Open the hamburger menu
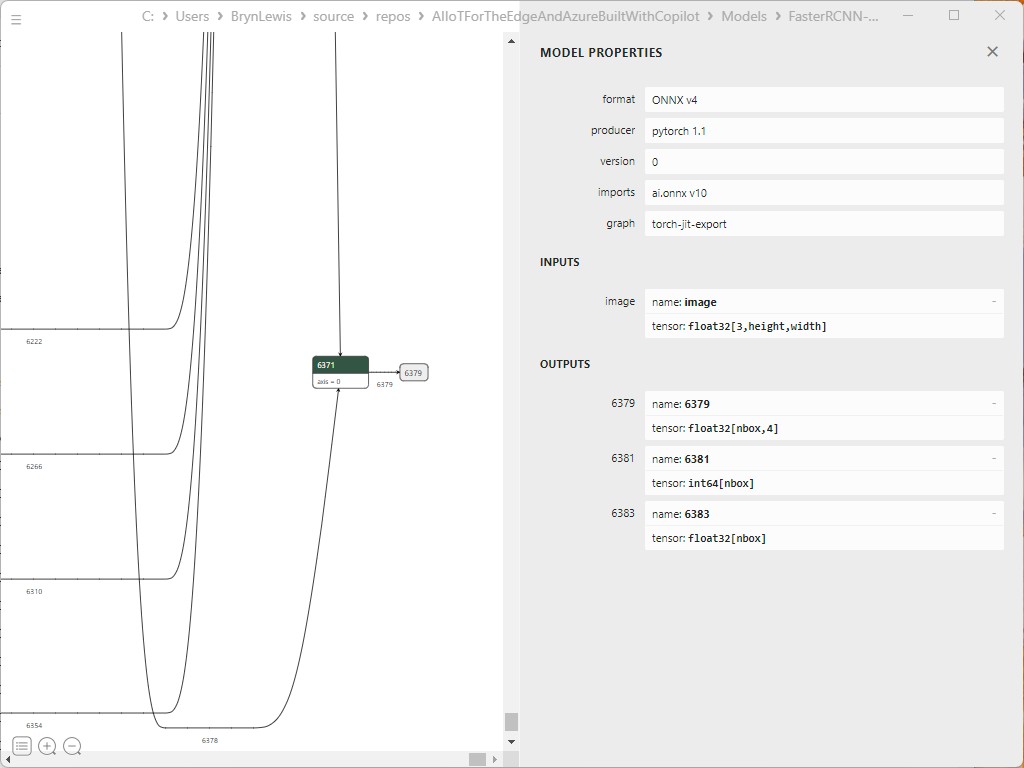This screenshot has width=1024, height=768. [x=16, y=19]
